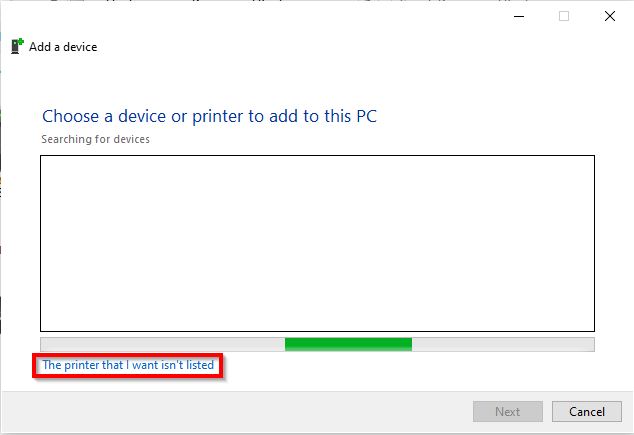Minimize the Add a device window
Viewport: 634px width, 435px height.
tap(519, 16)
